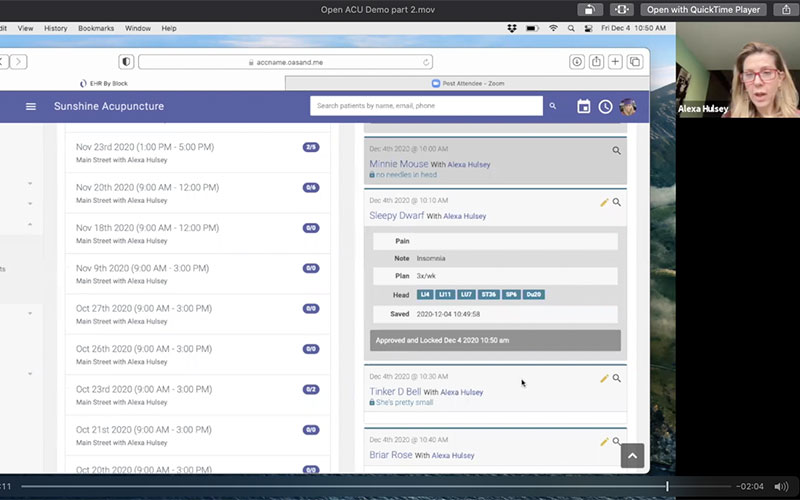
Task: Click the patient search magnifier button
Action: pos(552,106)
